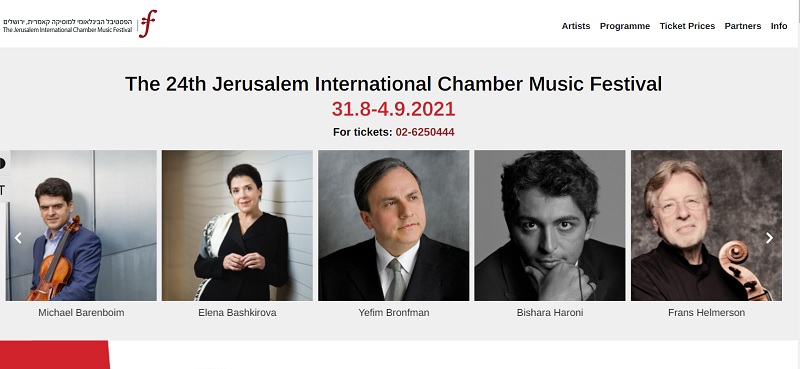Advance the carousel with the right arrow

[x=769, y=238]
